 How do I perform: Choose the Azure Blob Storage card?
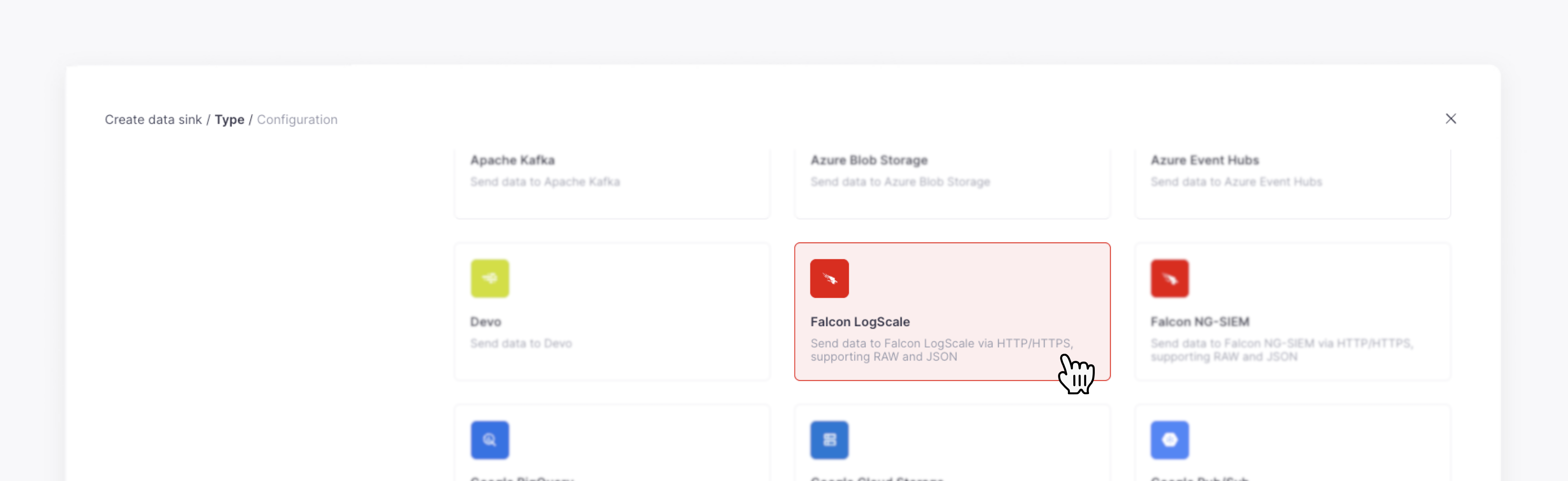click(951, 183)
